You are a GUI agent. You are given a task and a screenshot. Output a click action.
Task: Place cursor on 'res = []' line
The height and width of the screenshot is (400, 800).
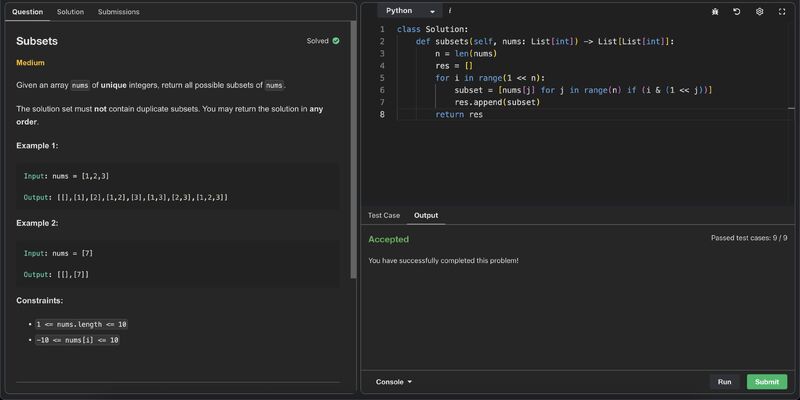point(454,66)
